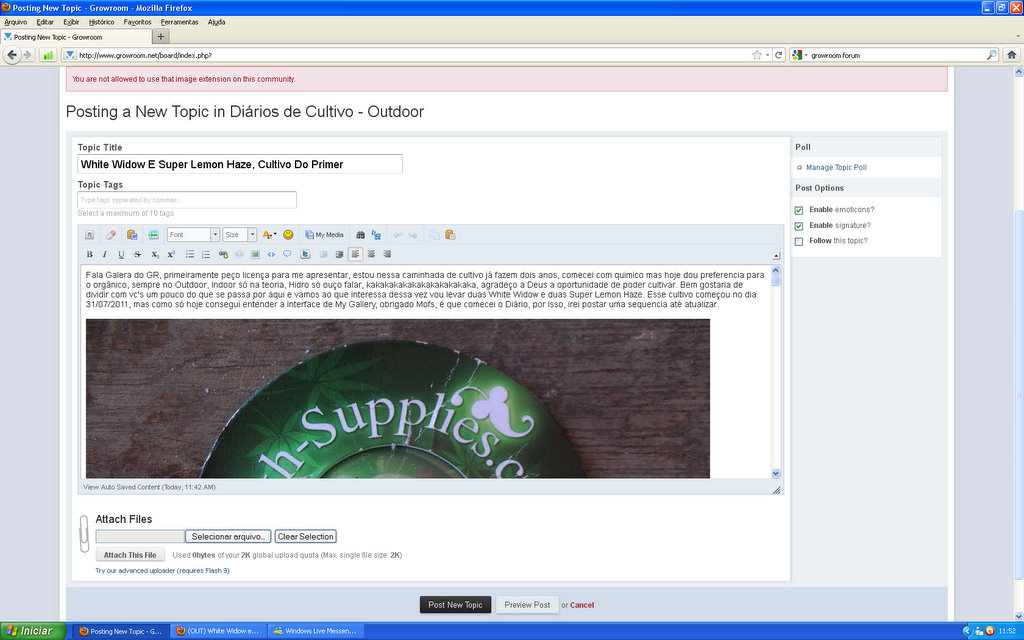The width and height of the screenshot is (1024, 640).
Task: Open the Favoritos menu
Action: (137, 22)
